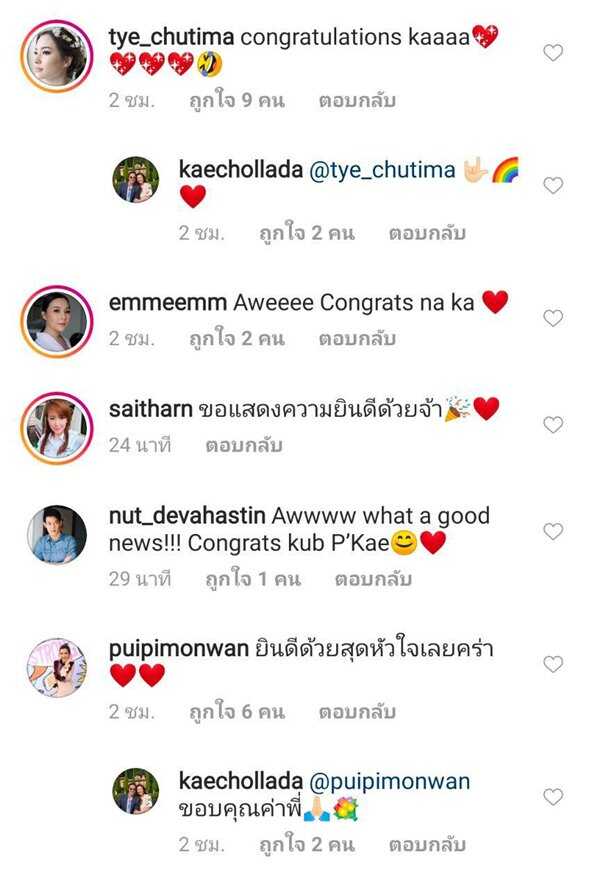Image resolution: width=600 pixels, height=888 pixels.
Task: Open tye_chutima's profile picture
Action: tap(57, 56)
